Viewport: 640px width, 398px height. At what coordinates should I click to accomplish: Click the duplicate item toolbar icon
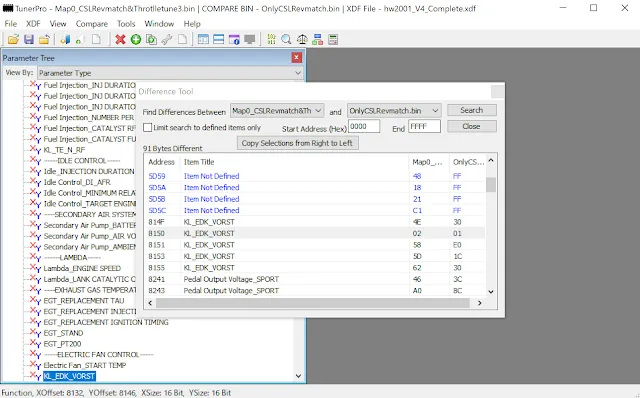click(x=151, y=39)
